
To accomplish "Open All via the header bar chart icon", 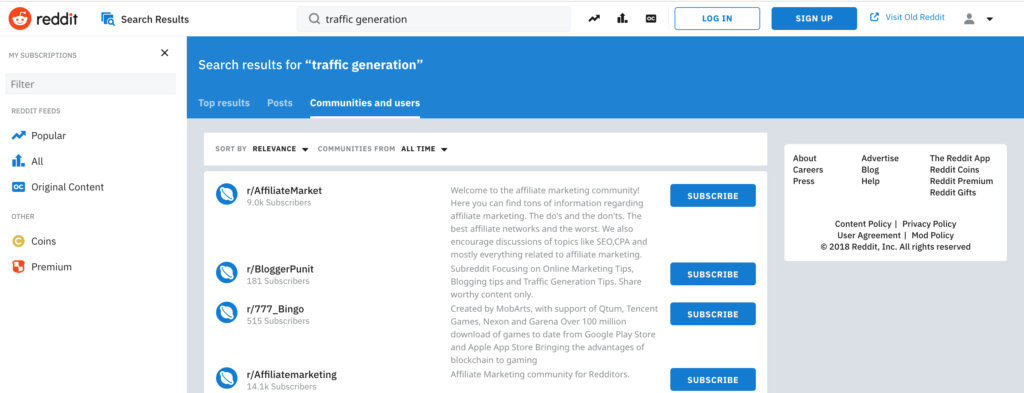I will tap(622, 19).
